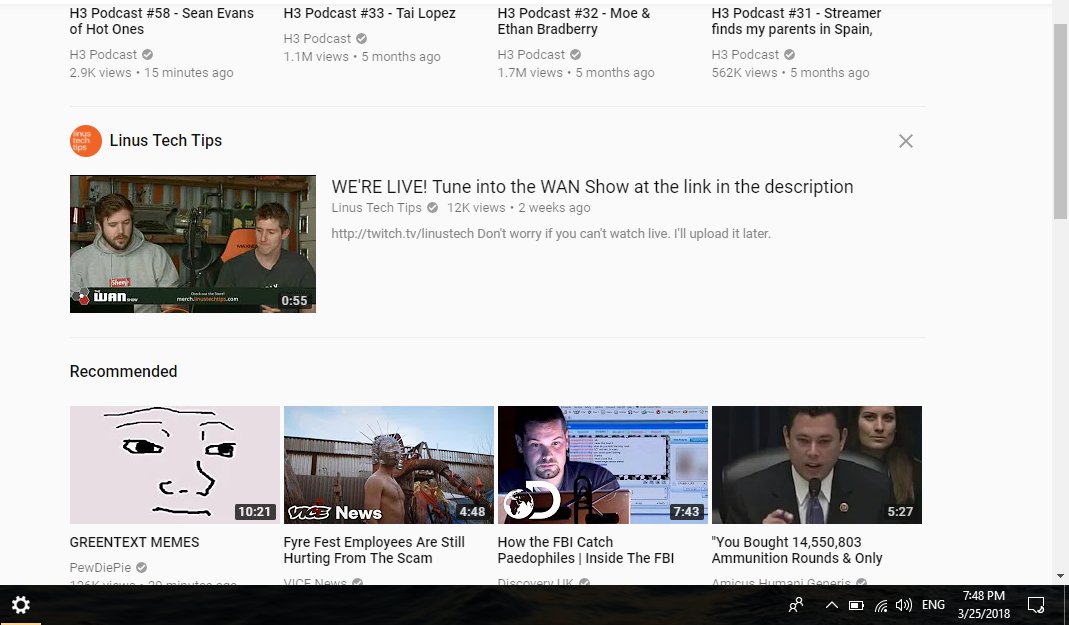1069x625 pixels.
Task: Open Fyre Fest Employees video title
Action: click(374, 550)
